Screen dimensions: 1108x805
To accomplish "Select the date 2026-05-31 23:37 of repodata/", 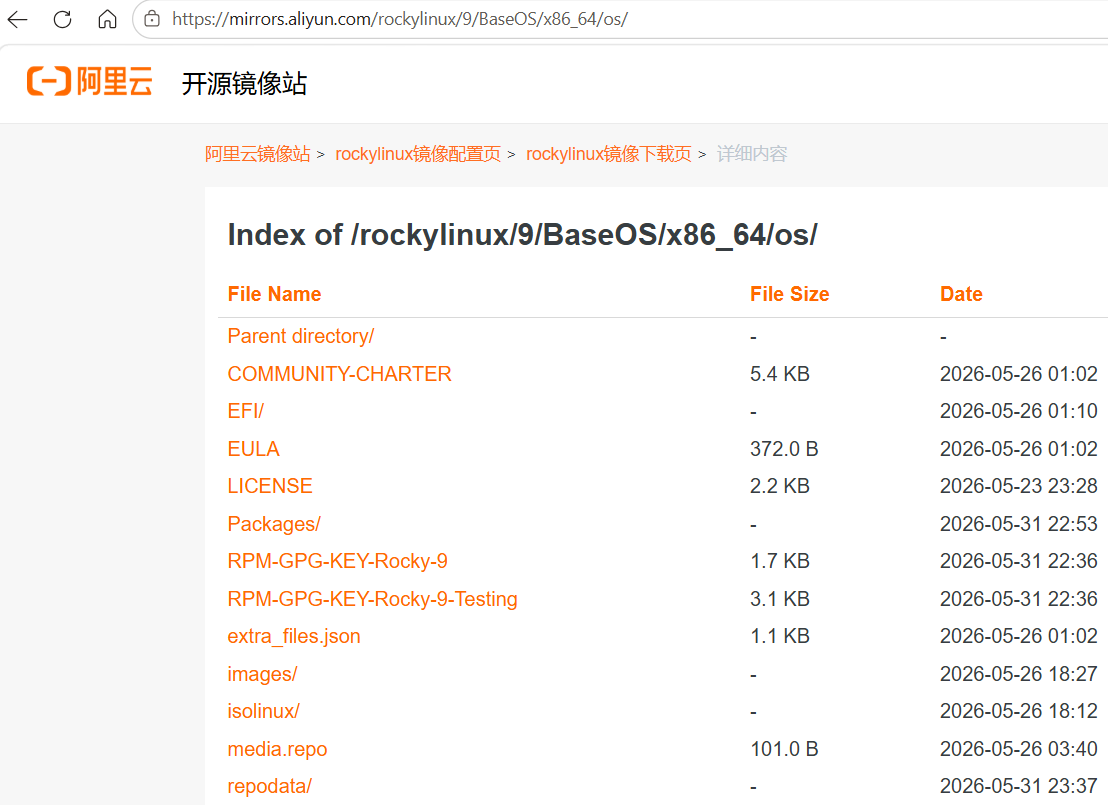I will point(1018,786).
